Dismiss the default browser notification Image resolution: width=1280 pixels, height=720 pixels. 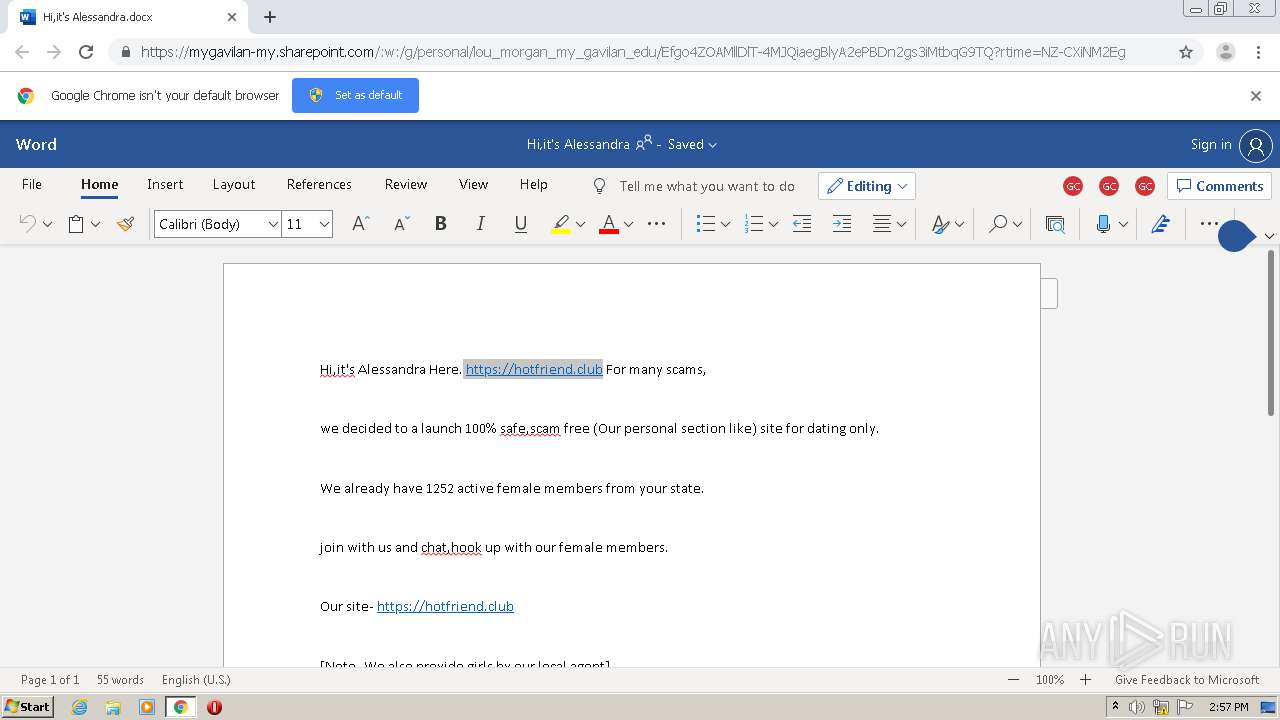coord(1256,96)
